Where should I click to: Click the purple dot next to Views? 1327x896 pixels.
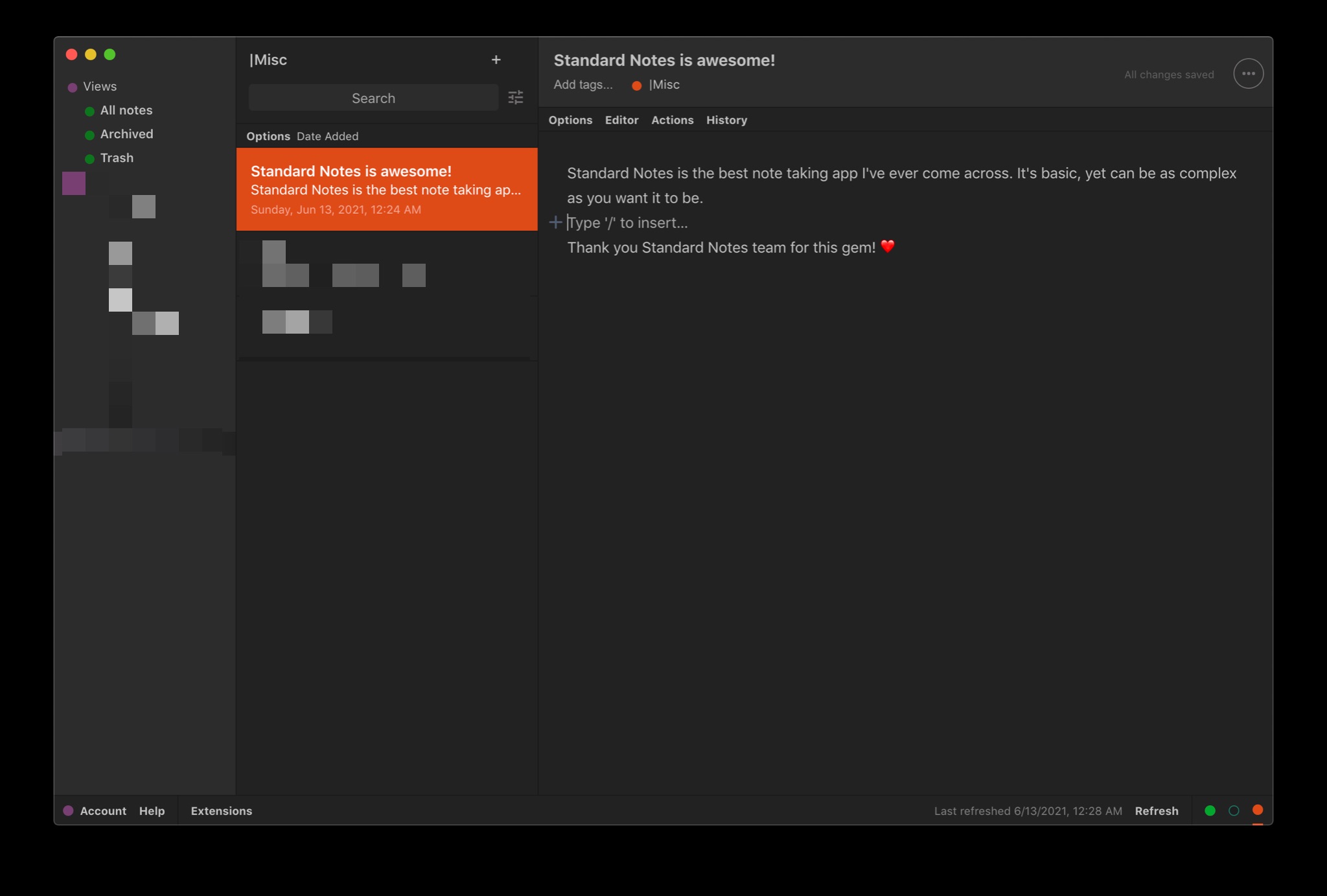(73, 87)
